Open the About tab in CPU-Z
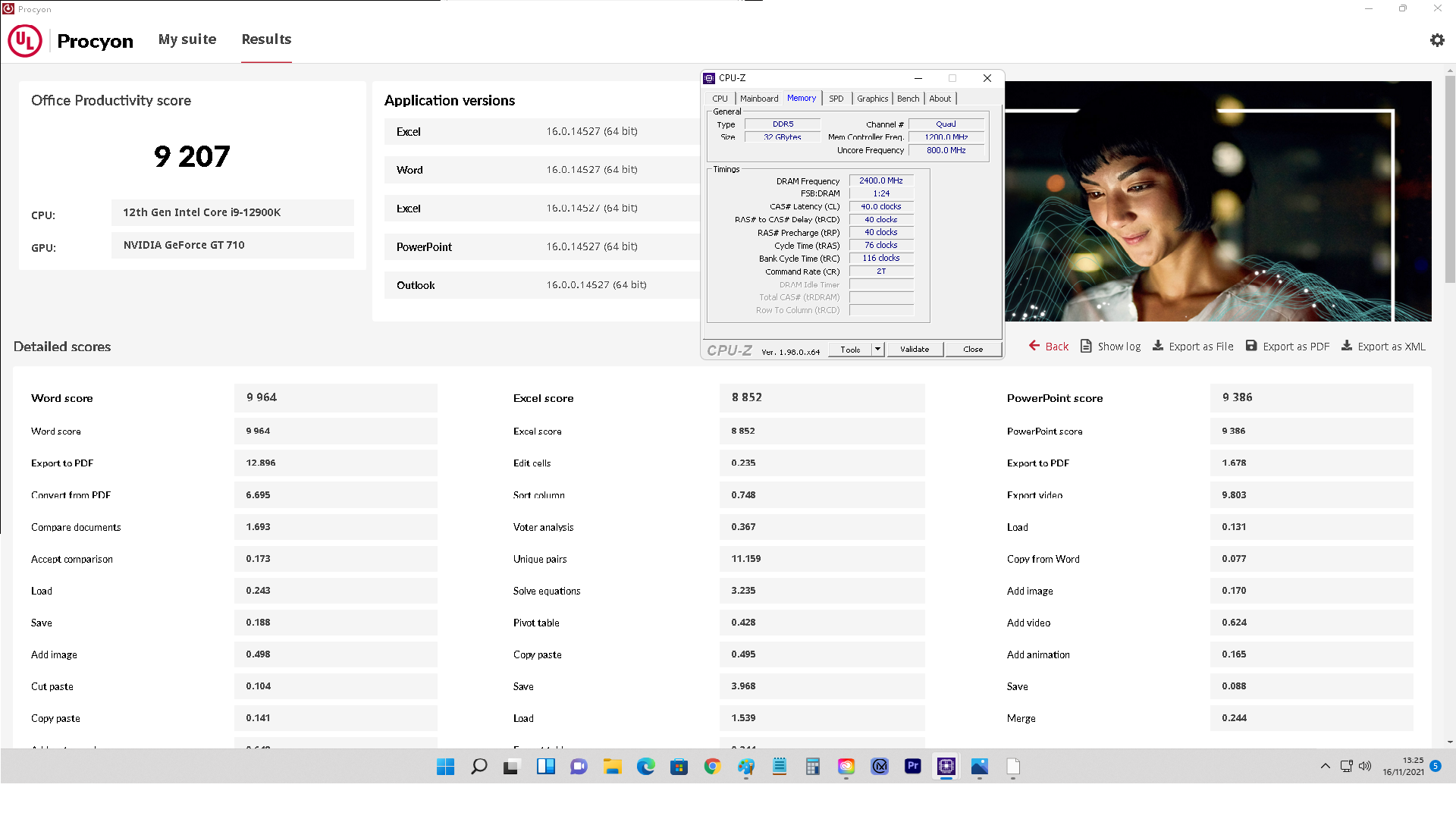The height and width of the screenshot is (819, 1456). [x=940, y=99]
